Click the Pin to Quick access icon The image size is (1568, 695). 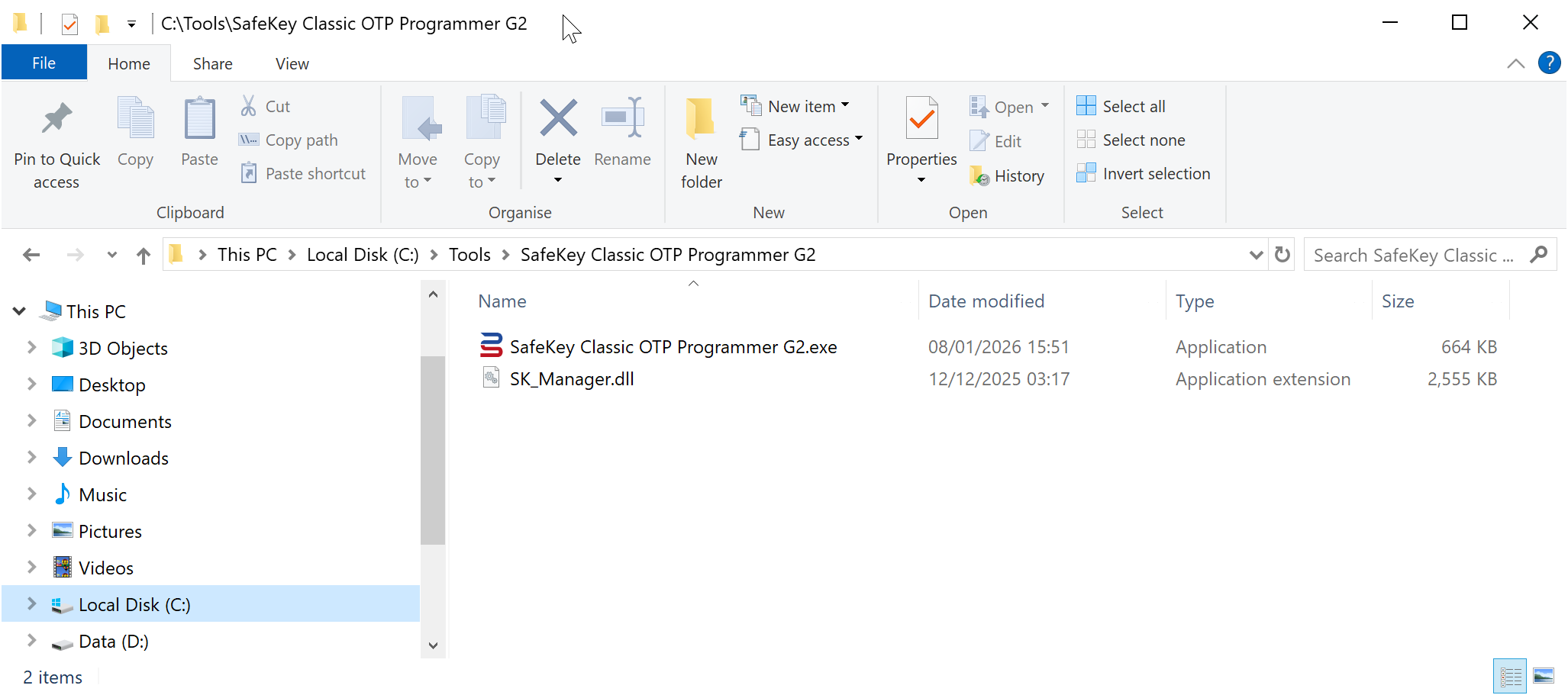point(56,119)
